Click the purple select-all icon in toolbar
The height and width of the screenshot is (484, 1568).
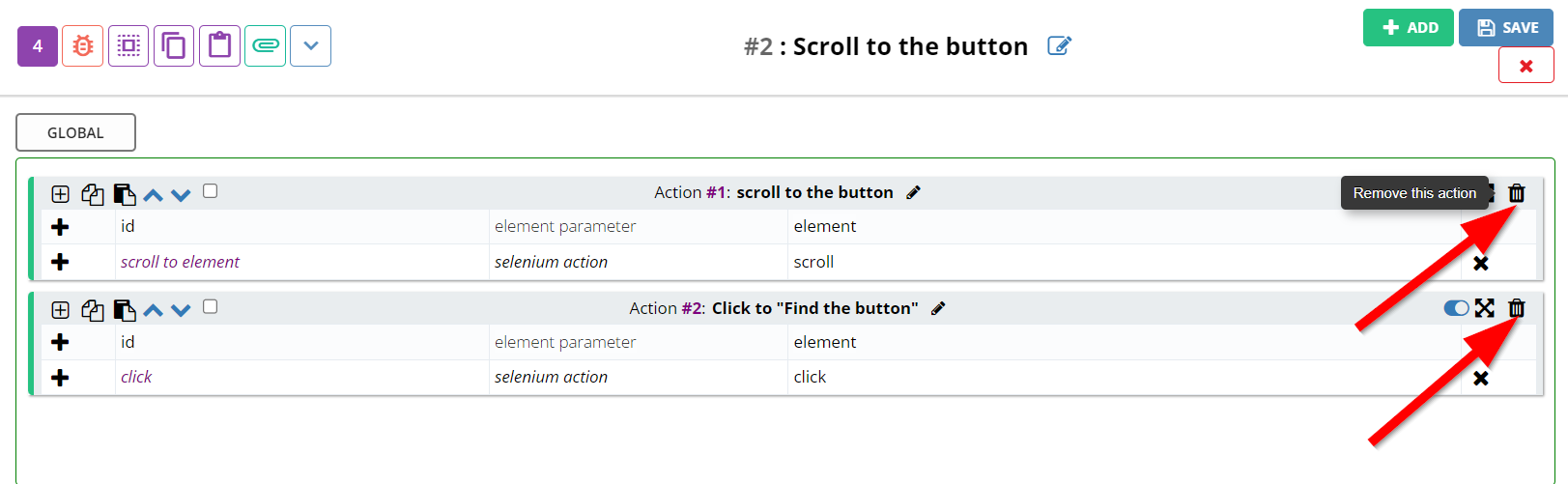coord(128,46)
